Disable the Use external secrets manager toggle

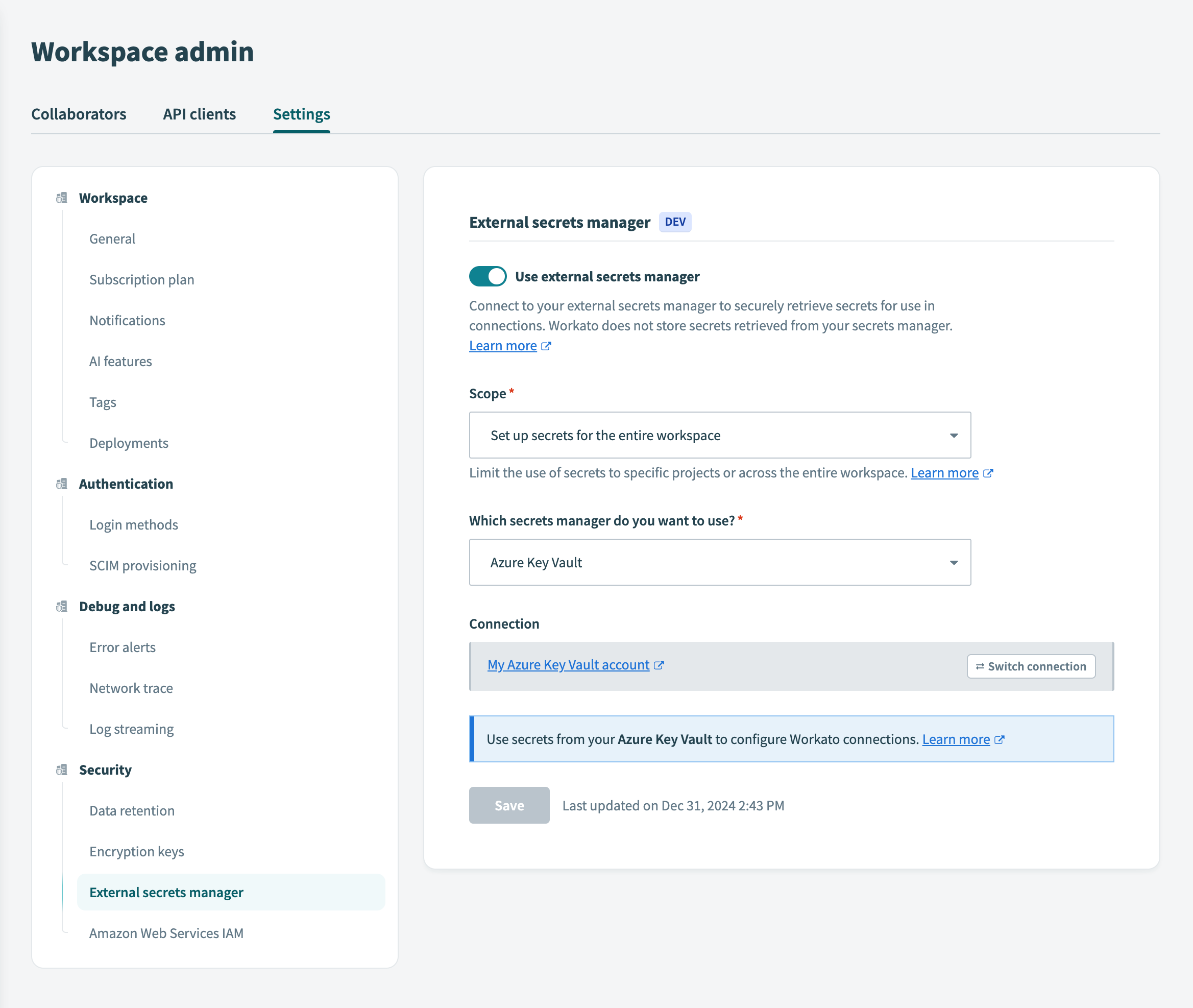pyautogui.click(x=488, y=277)
